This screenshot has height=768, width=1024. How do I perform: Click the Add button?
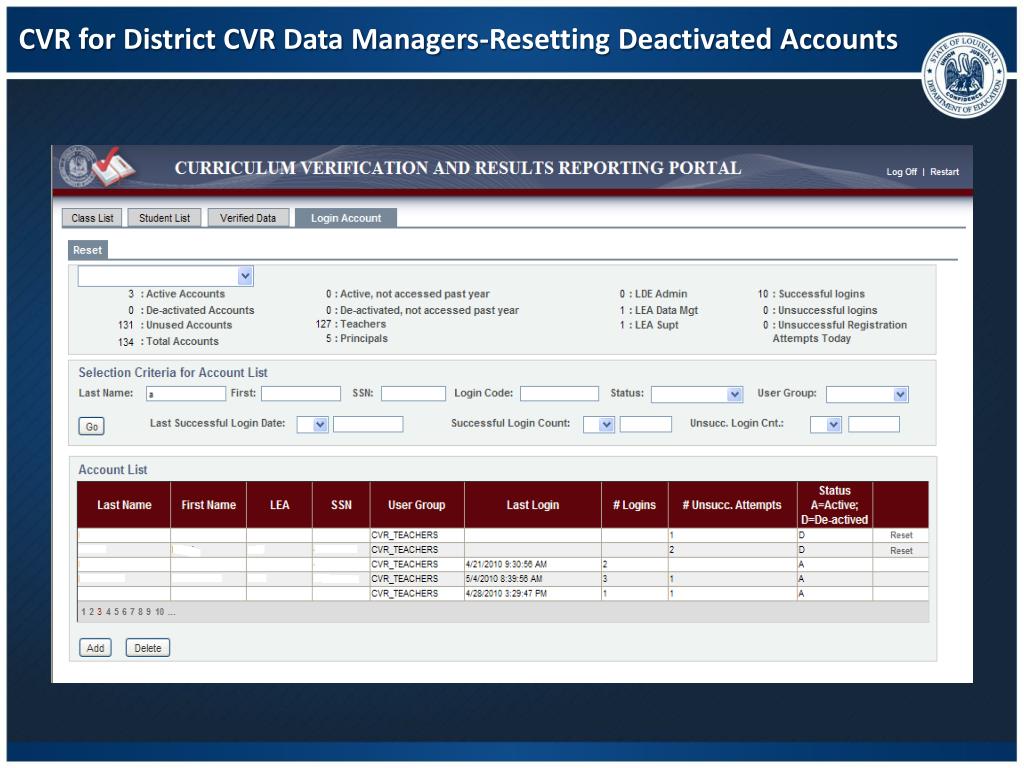click(x=95, y=648)
